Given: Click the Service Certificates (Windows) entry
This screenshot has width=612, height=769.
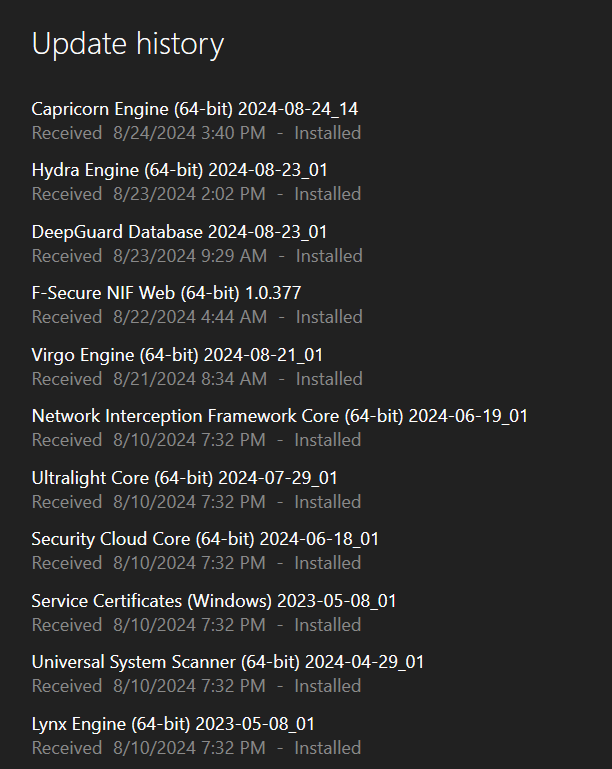Looking at the screenshot, I should (x=214, y=601).
